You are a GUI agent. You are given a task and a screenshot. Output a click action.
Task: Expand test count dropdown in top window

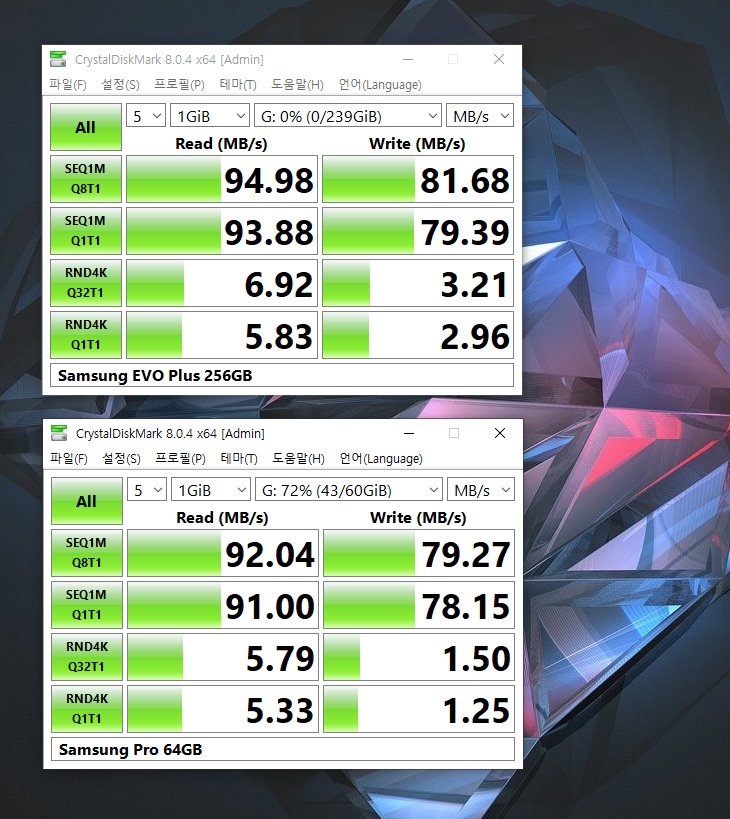pyautogui.click(x=146, y=115)
